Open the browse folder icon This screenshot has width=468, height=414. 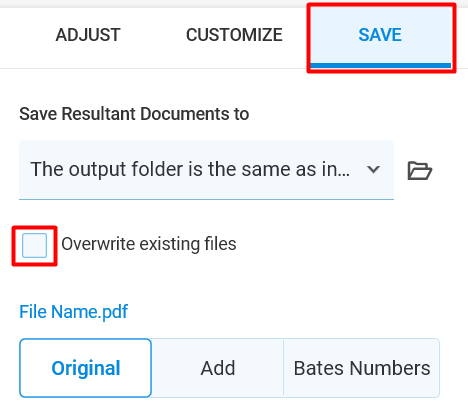click(420, 171)
